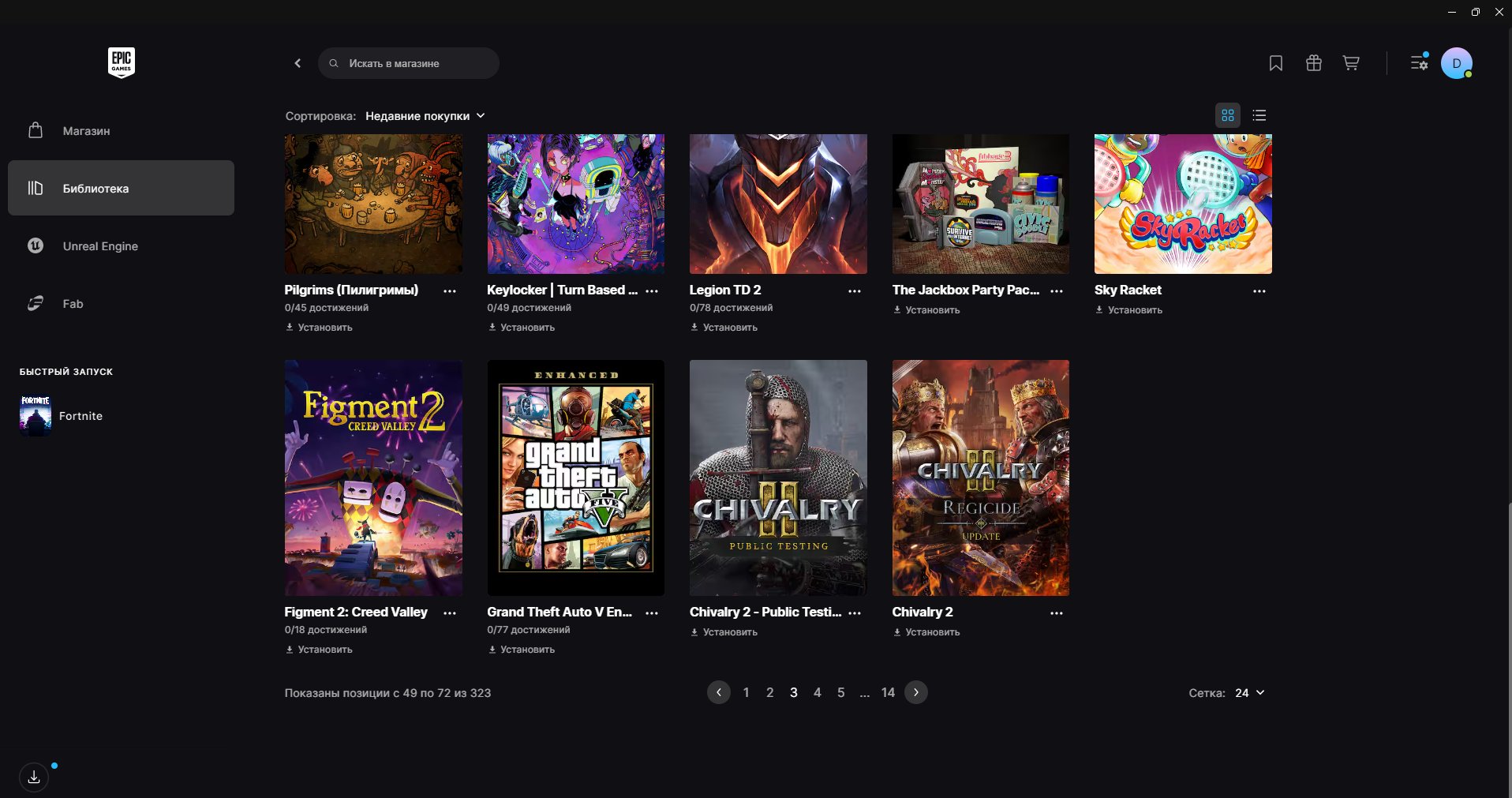Open more options for Chivalry 2 Public Testing
This screenshot has width=1512, height=798.
[855, 613]
